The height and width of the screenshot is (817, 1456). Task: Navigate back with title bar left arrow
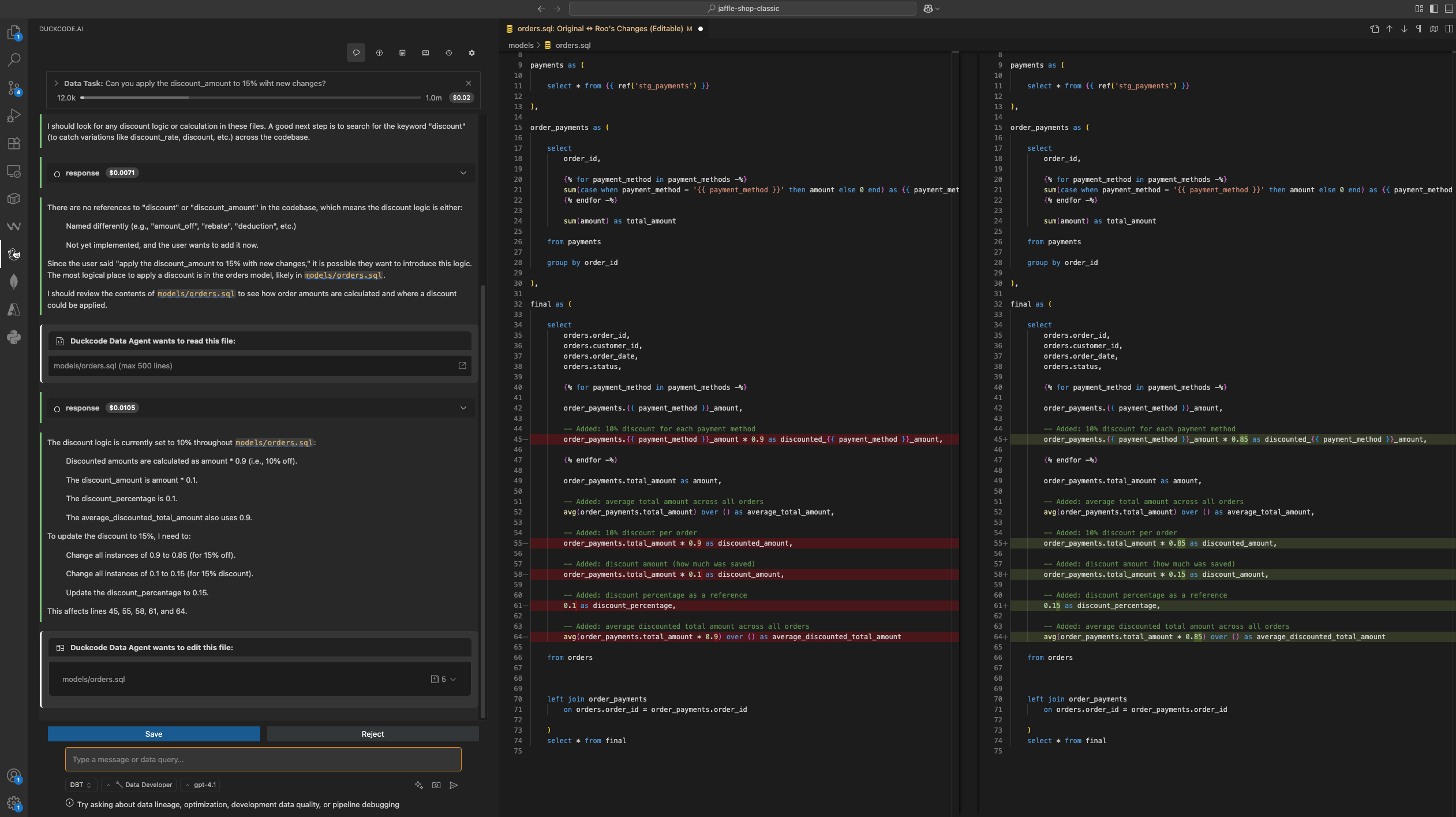pos(541,9)
